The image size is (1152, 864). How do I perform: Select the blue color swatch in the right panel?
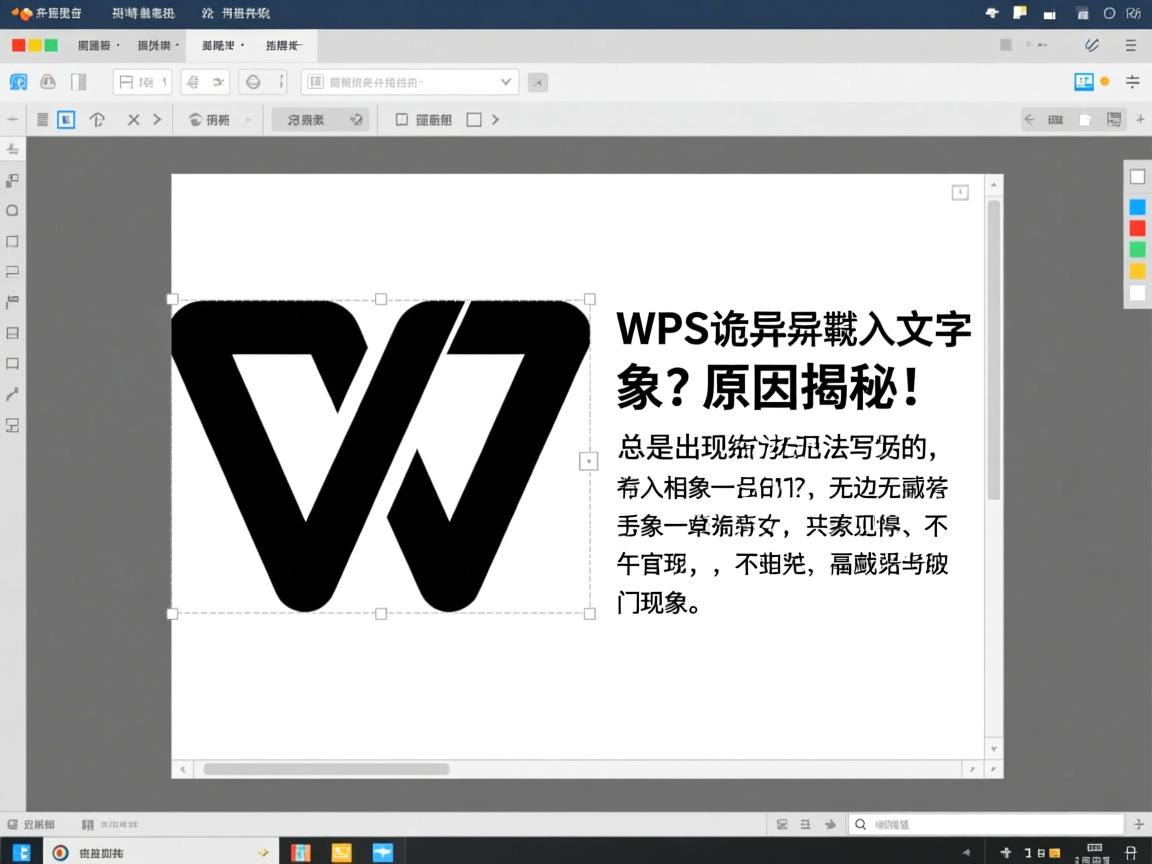(x=1135, y=206)
